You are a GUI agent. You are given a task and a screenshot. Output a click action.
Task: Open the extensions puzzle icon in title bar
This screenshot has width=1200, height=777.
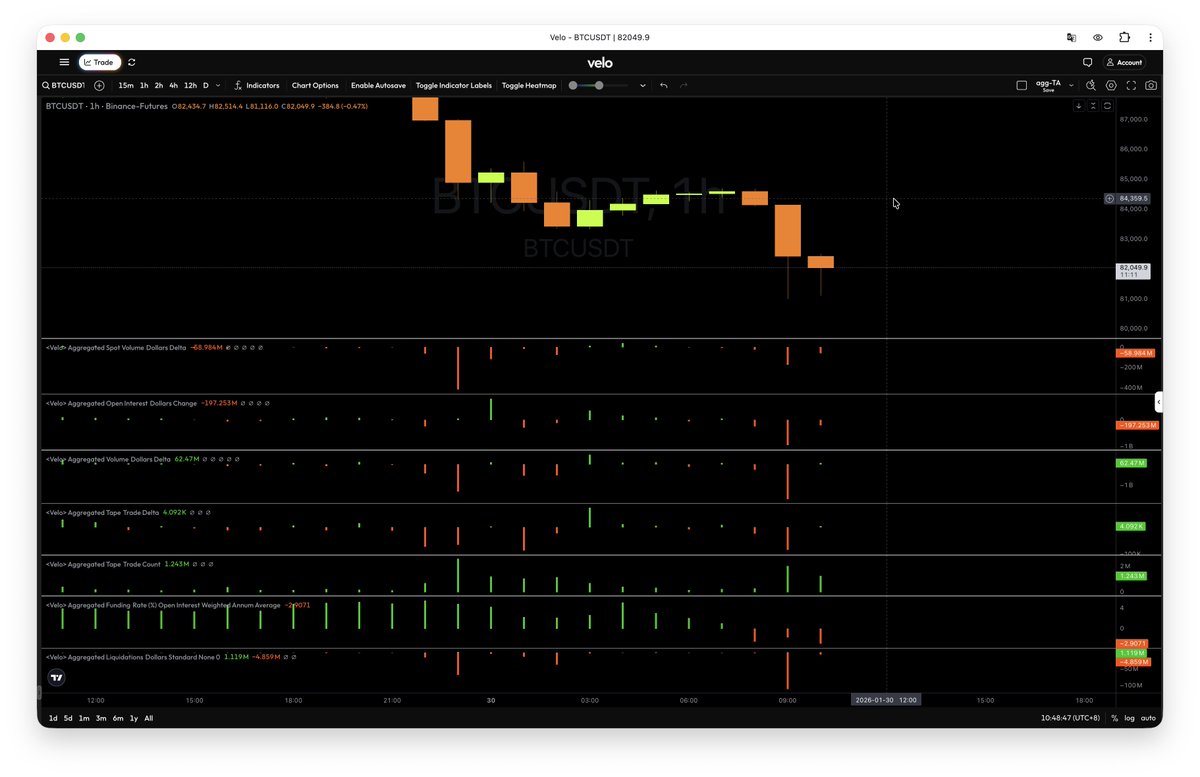(1124, 37)
